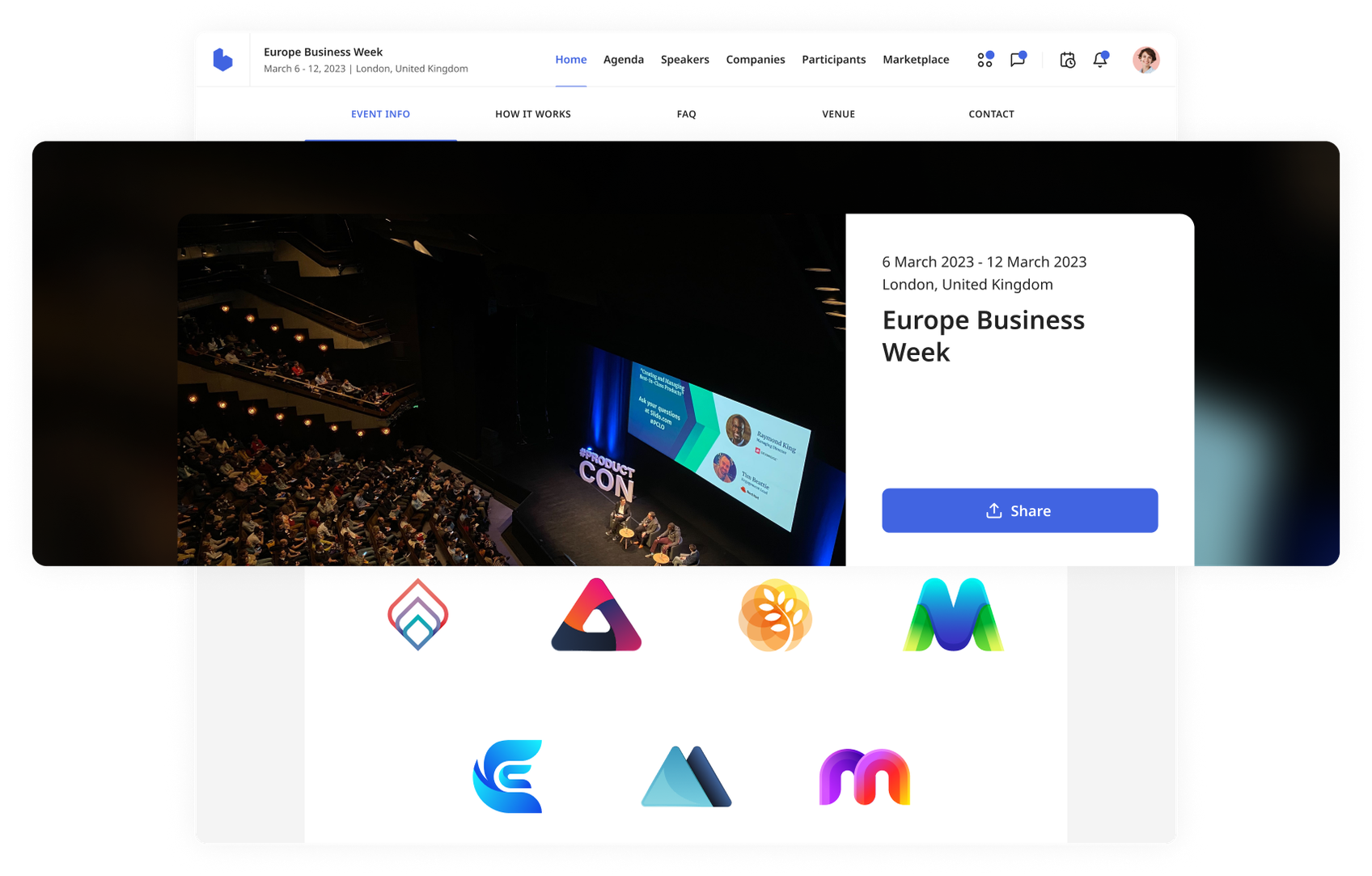The width and height of the screenshot is (1372, 876).
Task: Click the triangle gradient sponsor logo
Action: pyautogui.click(x=596, y=615)
